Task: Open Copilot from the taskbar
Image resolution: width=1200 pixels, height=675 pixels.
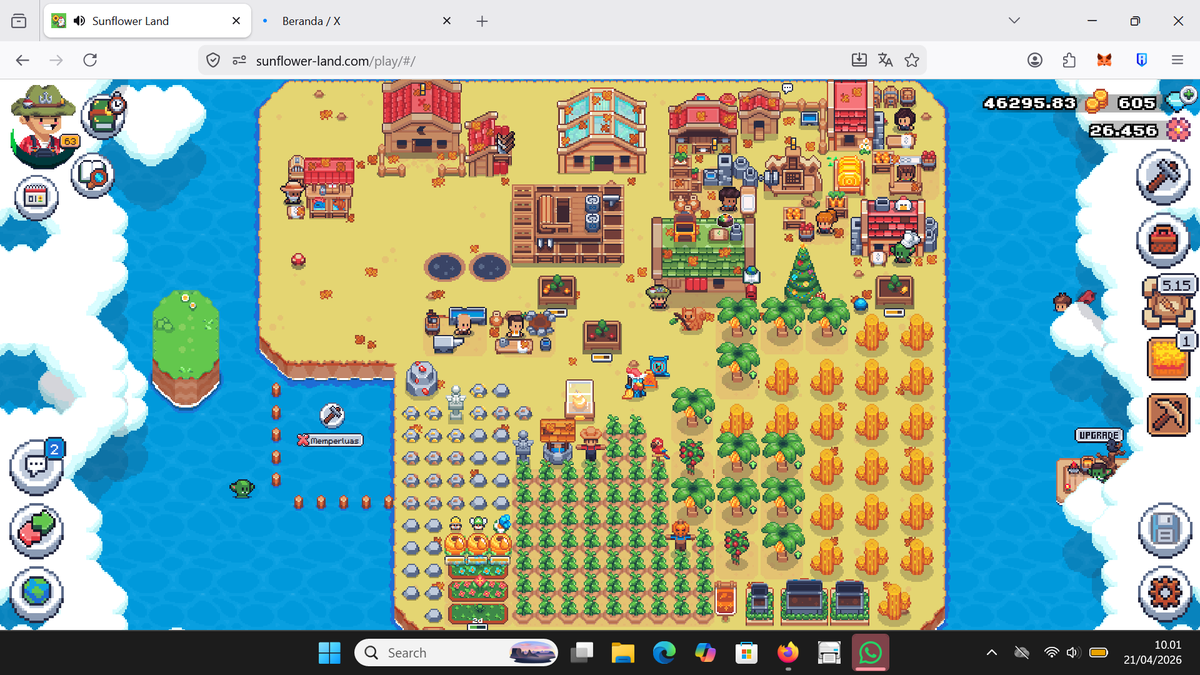Action: point(706,653)
